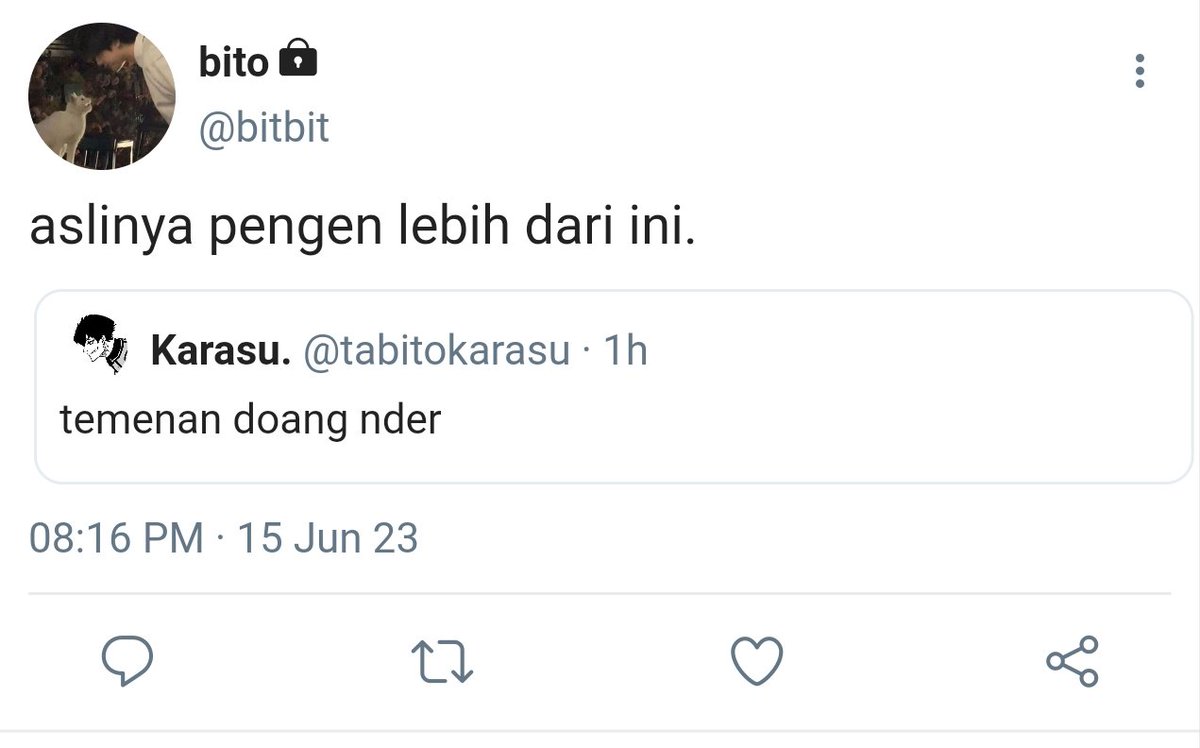The width and height of the screenshot is (1200, 748).
Task: Click the divider line above action icons
Action: click(599, 593)
